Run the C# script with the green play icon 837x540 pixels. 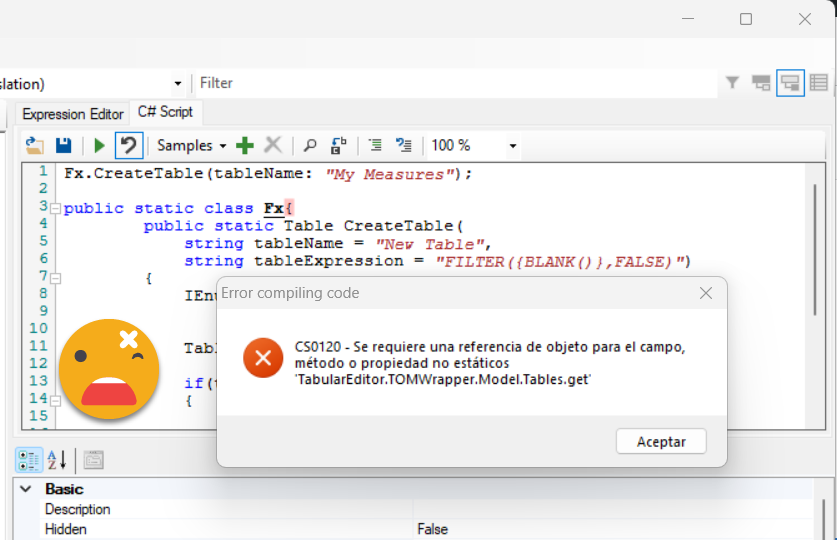coord(99,146)
